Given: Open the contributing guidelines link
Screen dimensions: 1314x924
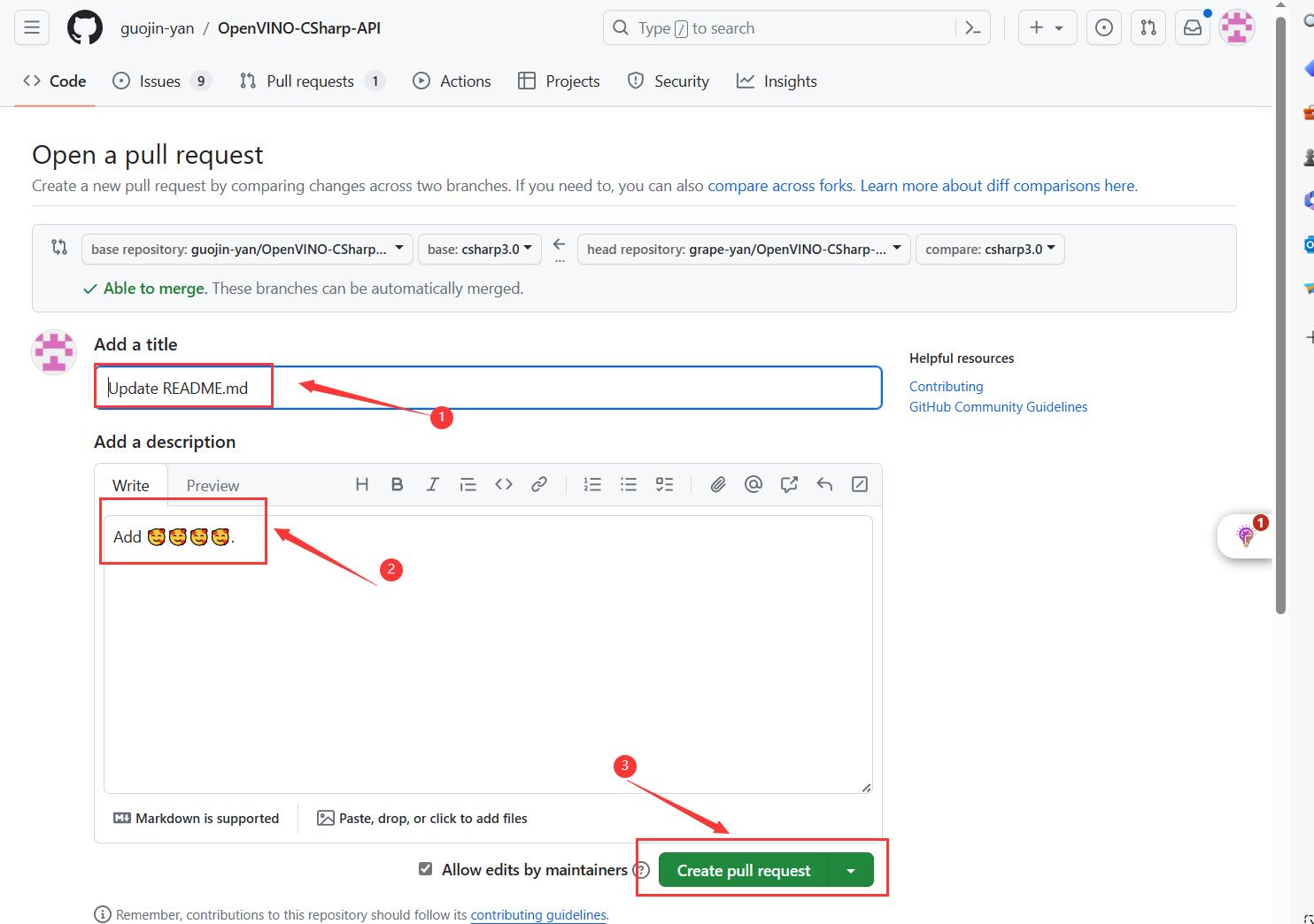Looking at the screenshot, I should coord(538,915).
